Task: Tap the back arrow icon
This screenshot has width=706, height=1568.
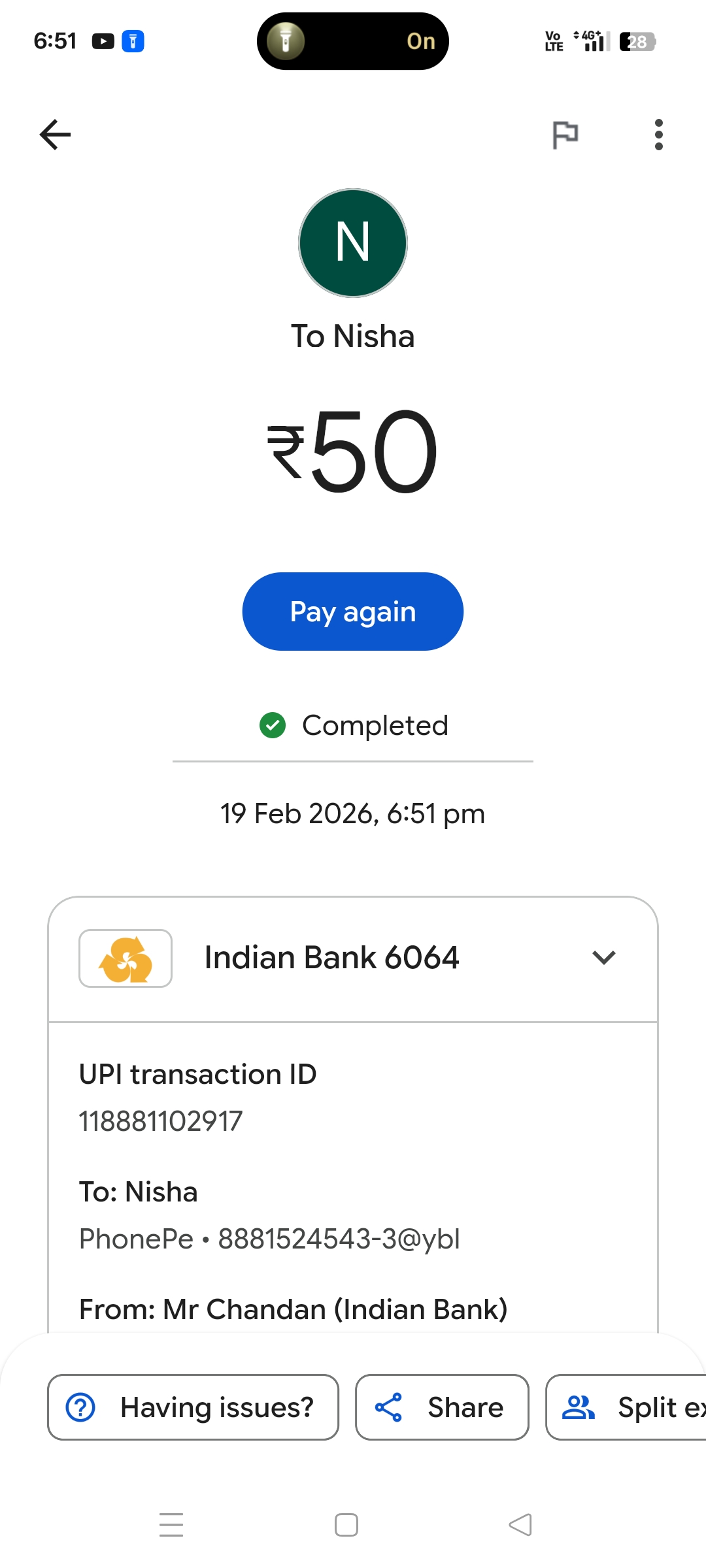Action: [55, 135]
